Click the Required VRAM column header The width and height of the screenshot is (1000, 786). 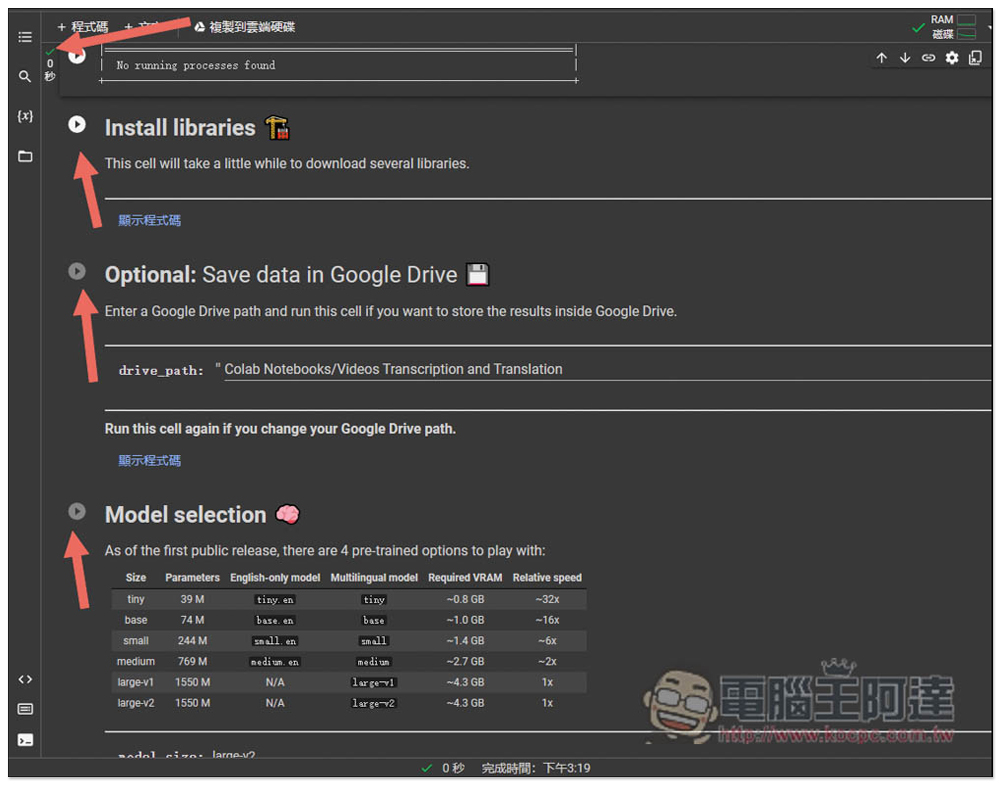(x=465, y=577)
